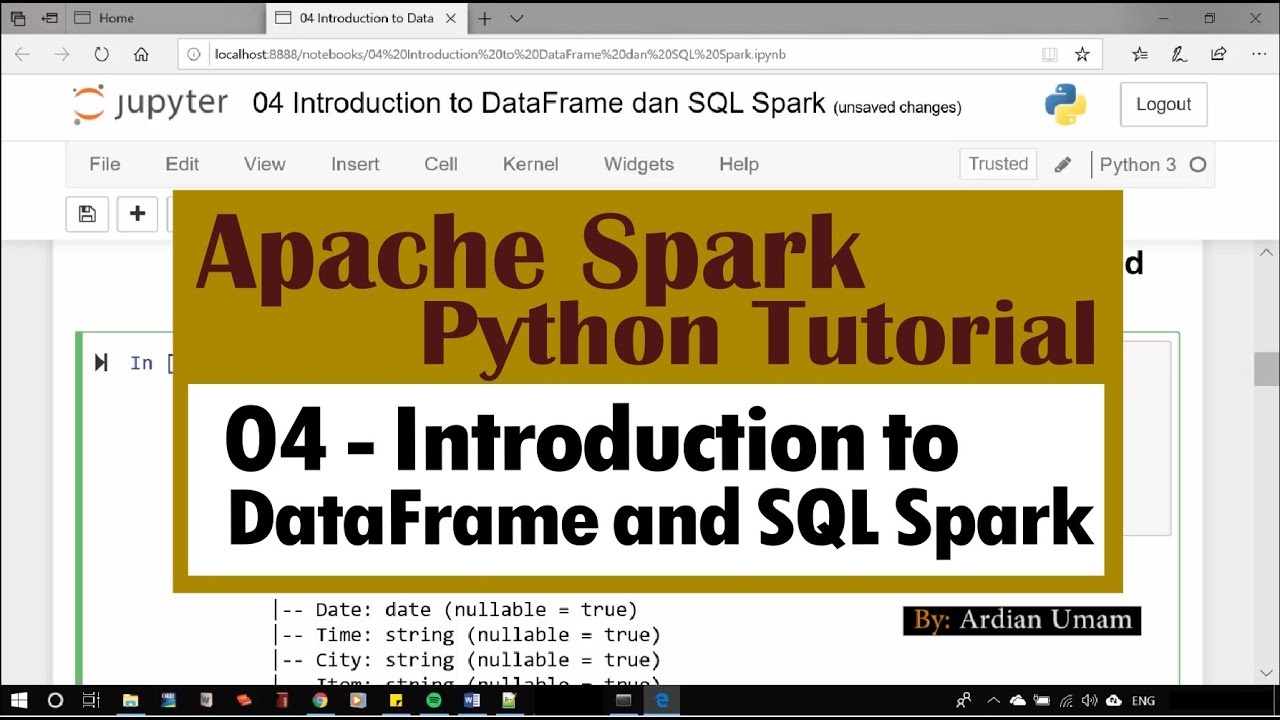1280x720 pixels.
Task: Show tabs you've set aside icon
Action: click(x=18, y=18)
